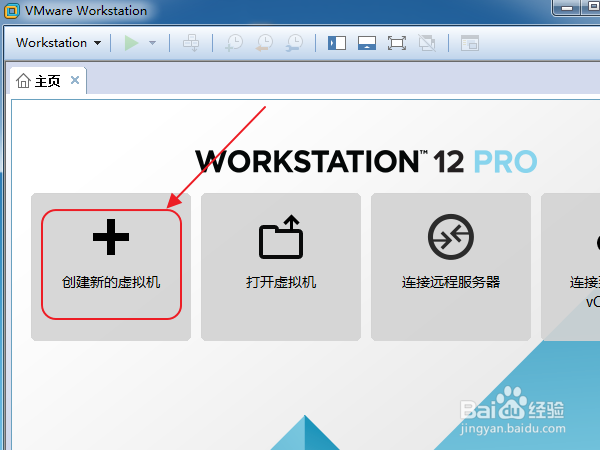Click Send Ctrl+Alt+Del toolbar icon
This screenshot has height=450, width=600.
(191, 43)
